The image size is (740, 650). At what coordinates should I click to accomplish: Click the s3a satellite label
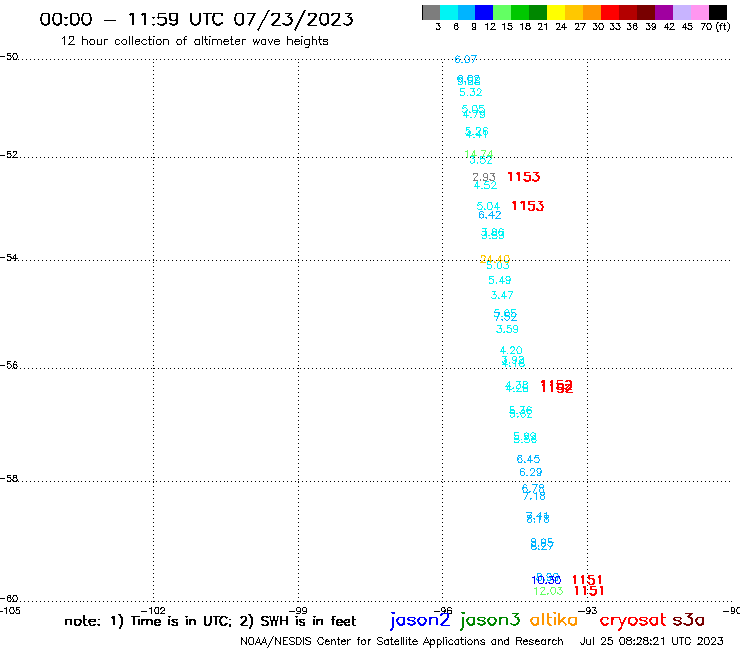tap(689, 620)
